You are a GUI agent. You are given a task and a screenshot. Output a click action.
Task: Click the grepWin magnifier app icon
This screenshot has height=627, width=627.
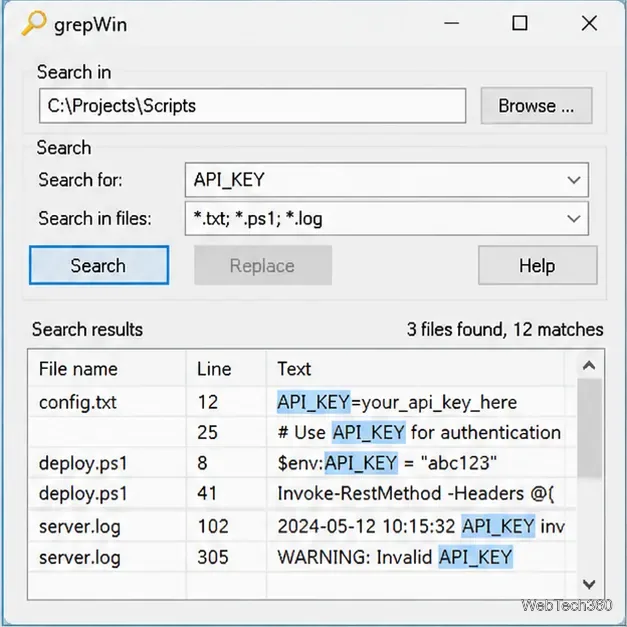coord(34,23)
